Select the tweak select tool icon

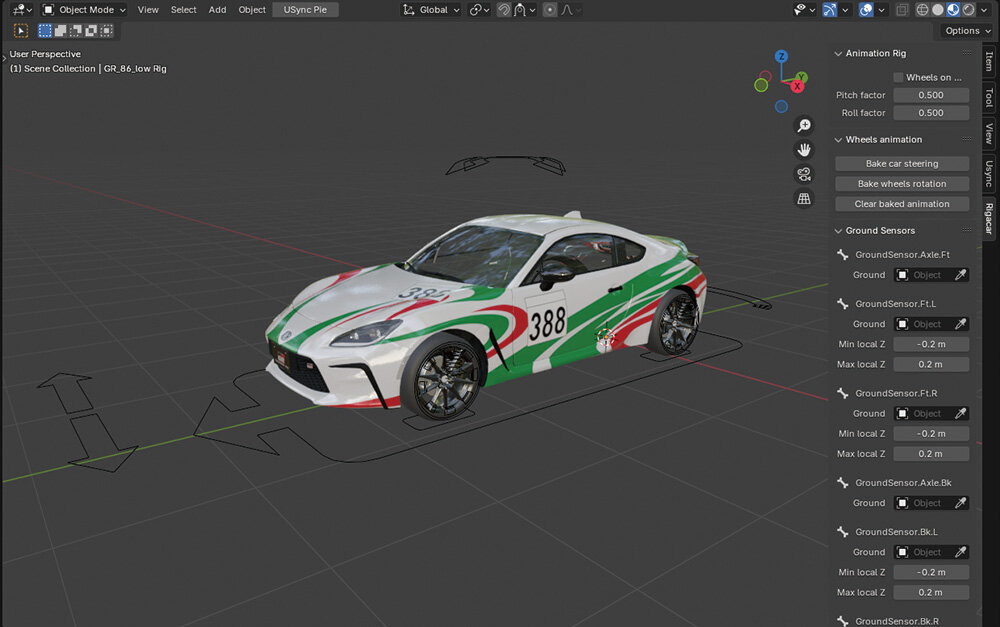[20, 31]
